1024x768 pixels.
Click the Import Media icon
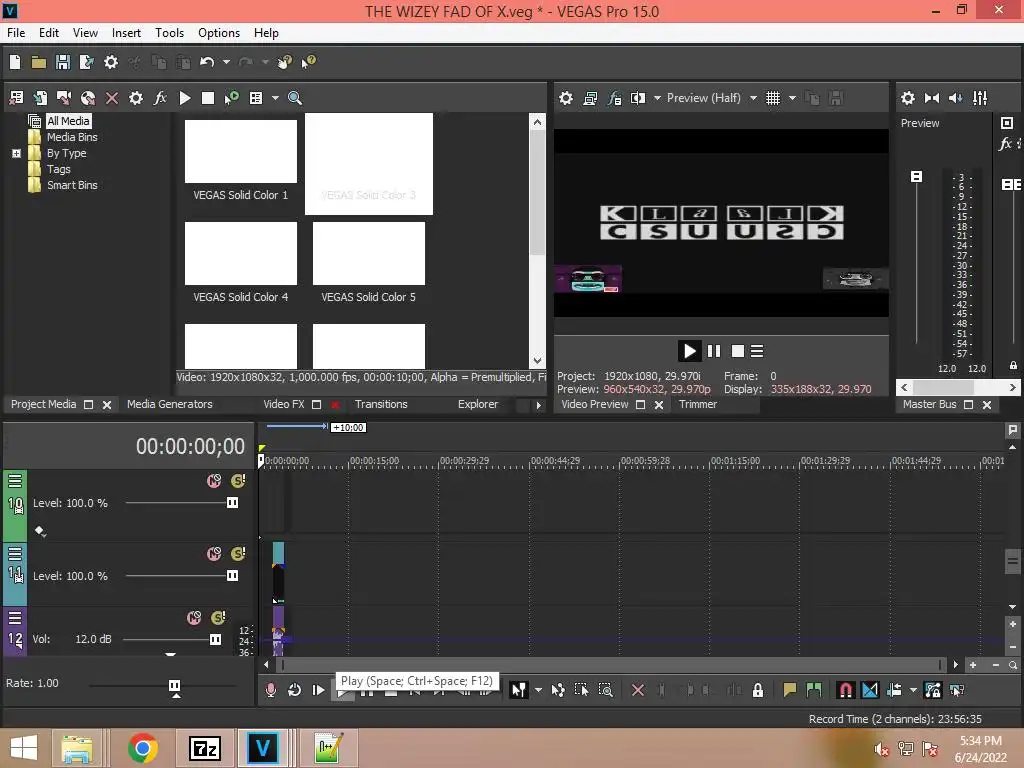click(40, 98)
